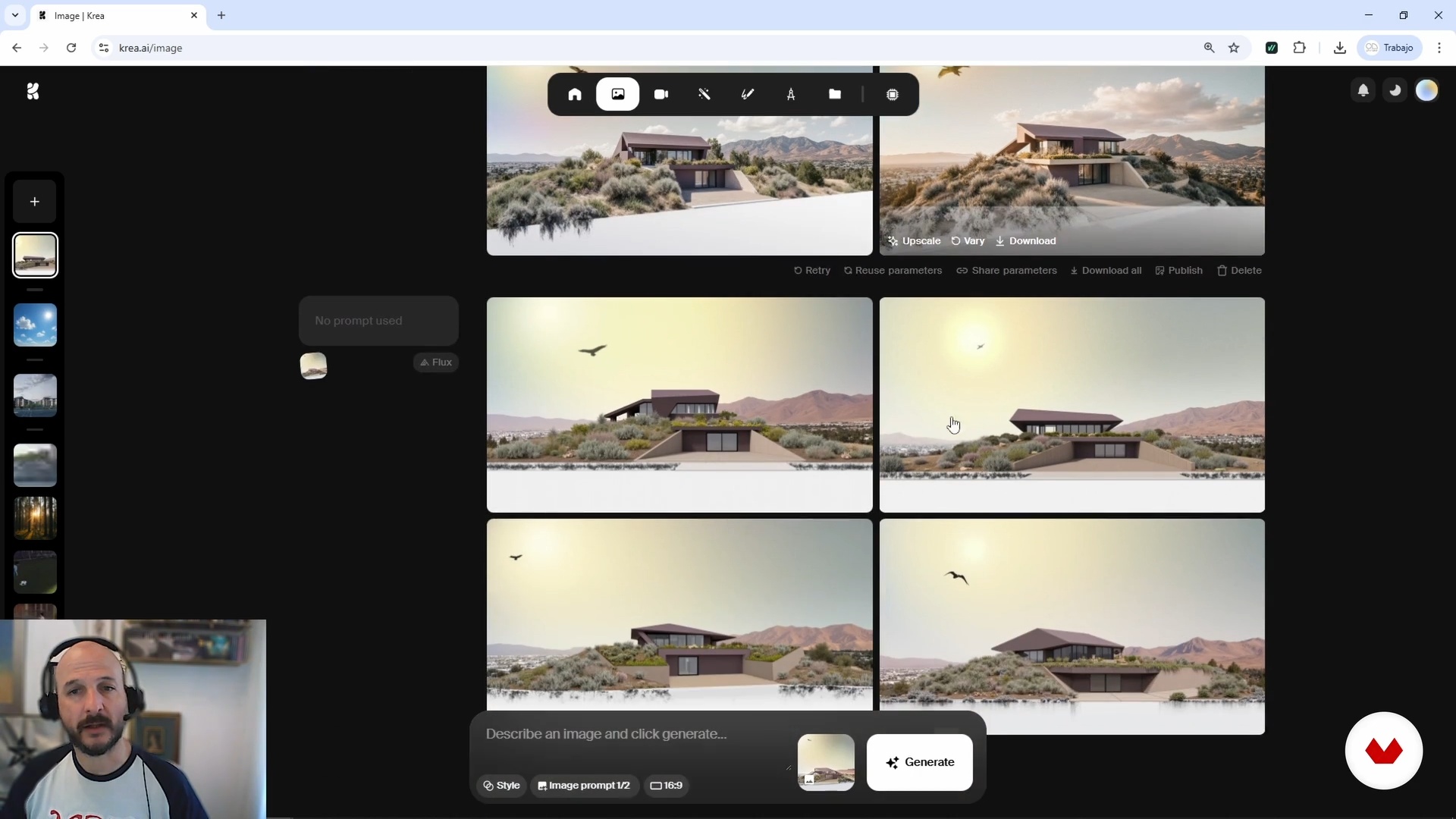This screenshot has width=1456, height=819.
Task: Upscale the hovered house image
Action: (x=915, y=241)
